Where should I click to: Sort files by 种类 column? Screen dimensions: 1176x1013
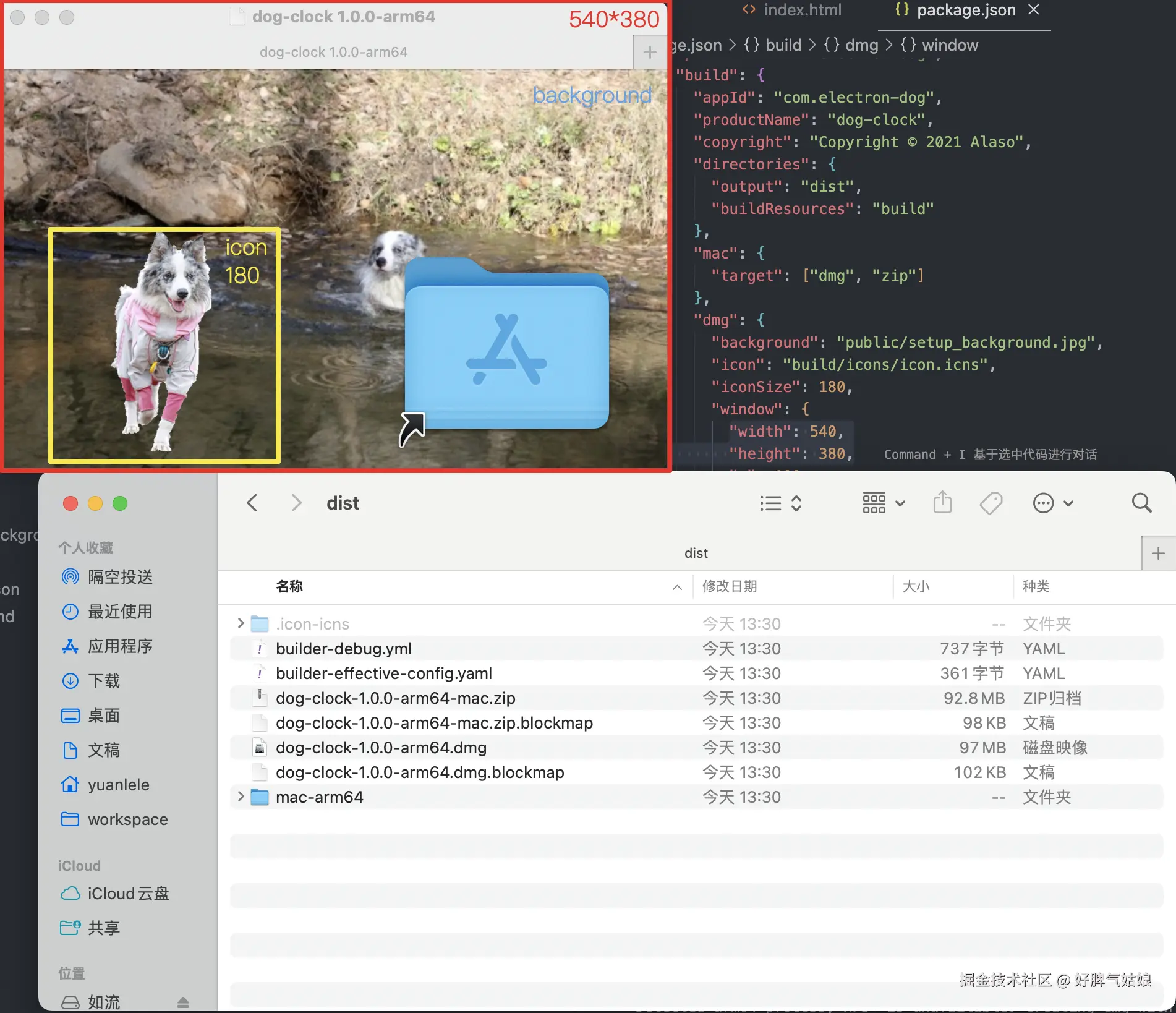pos(1036,586)
